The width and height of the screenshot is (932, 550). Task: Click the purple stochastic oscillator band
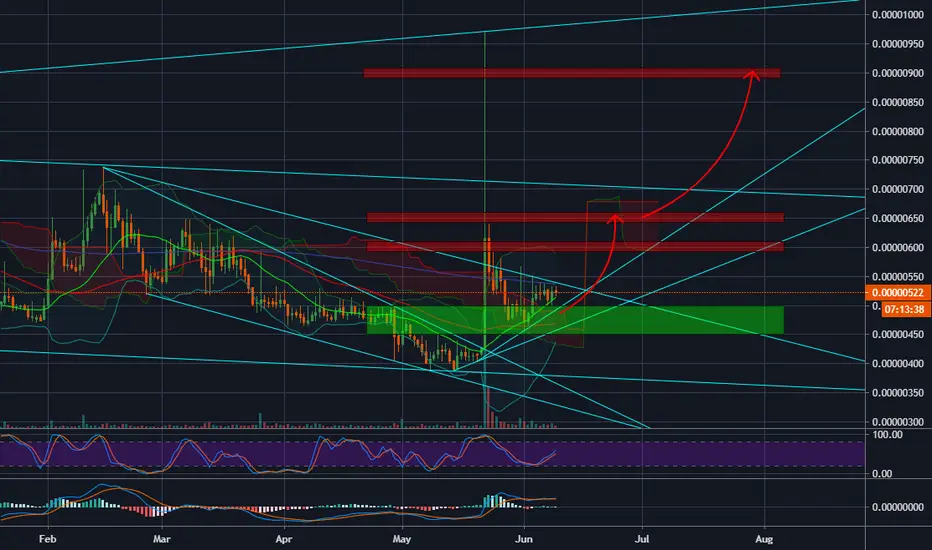(x=432, y=454)
